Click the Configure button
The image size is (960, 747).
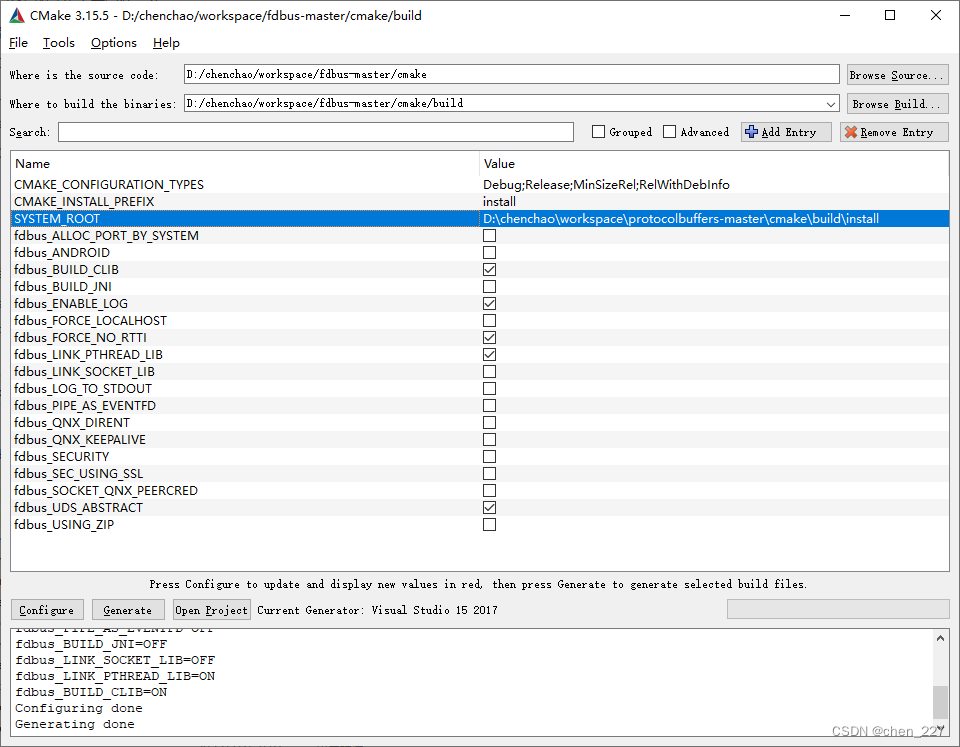click(46, 609)
